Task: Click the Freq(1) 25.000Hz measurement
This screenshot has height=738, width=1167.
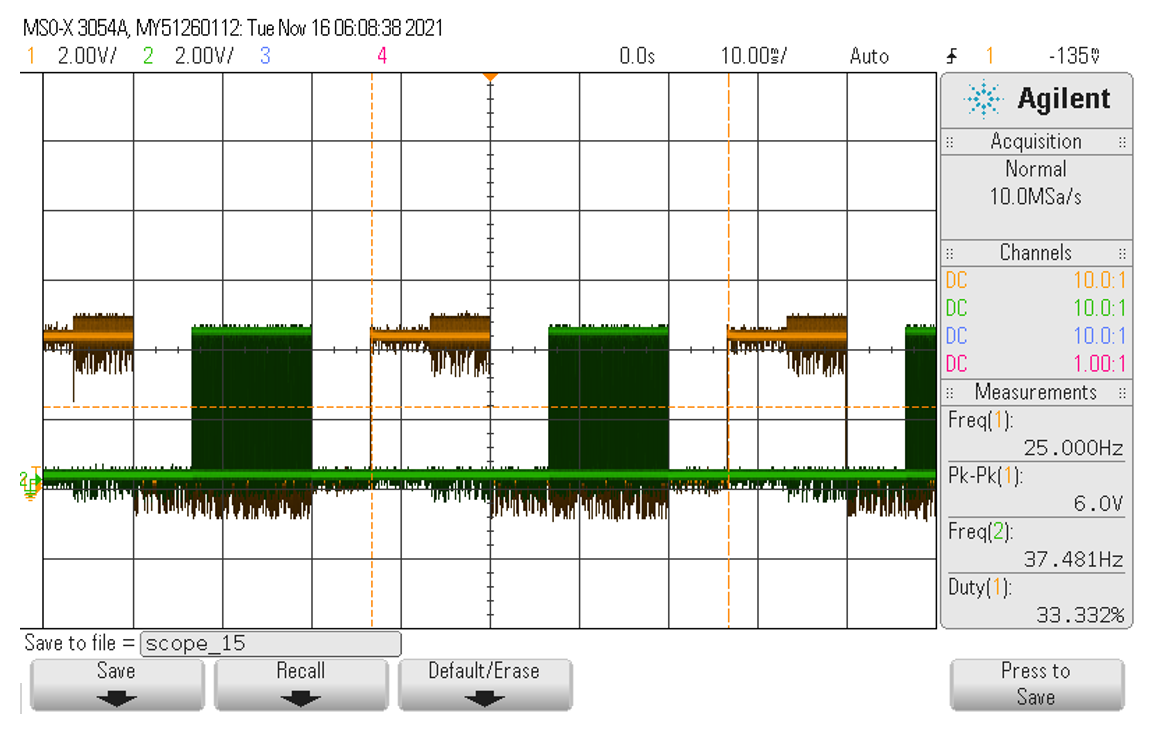Action: pos(1036,434)
